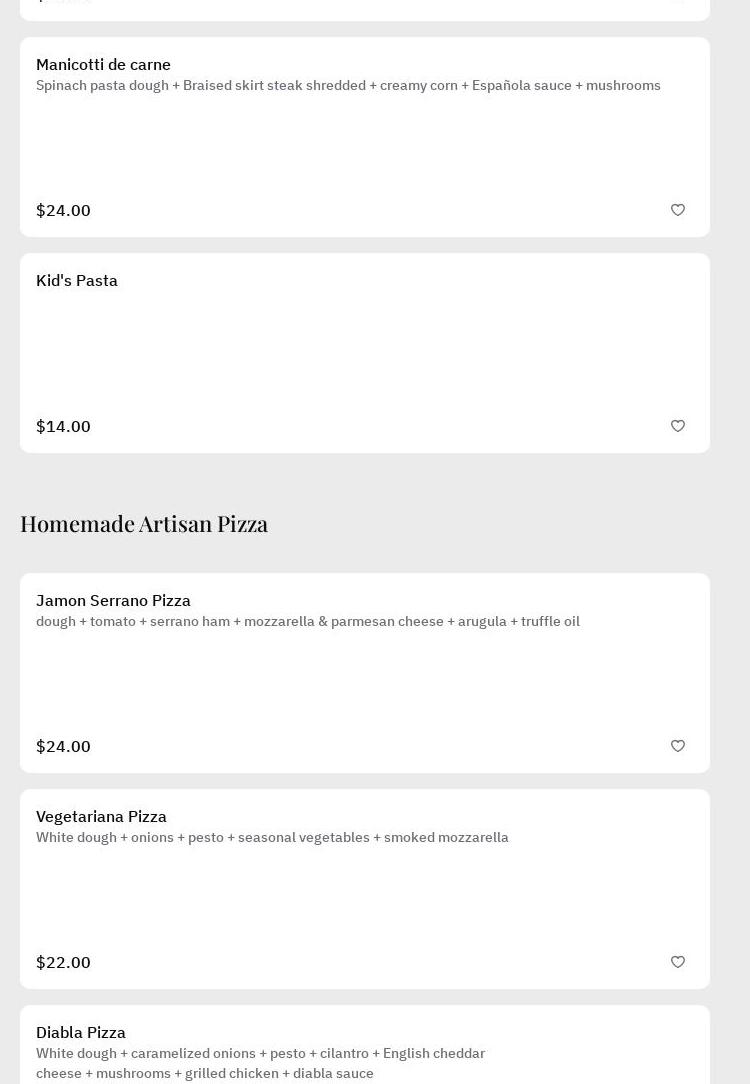Open the Manicotti de carne item title
Viewport: 750px width, 1084px height.
coord(103,65)
